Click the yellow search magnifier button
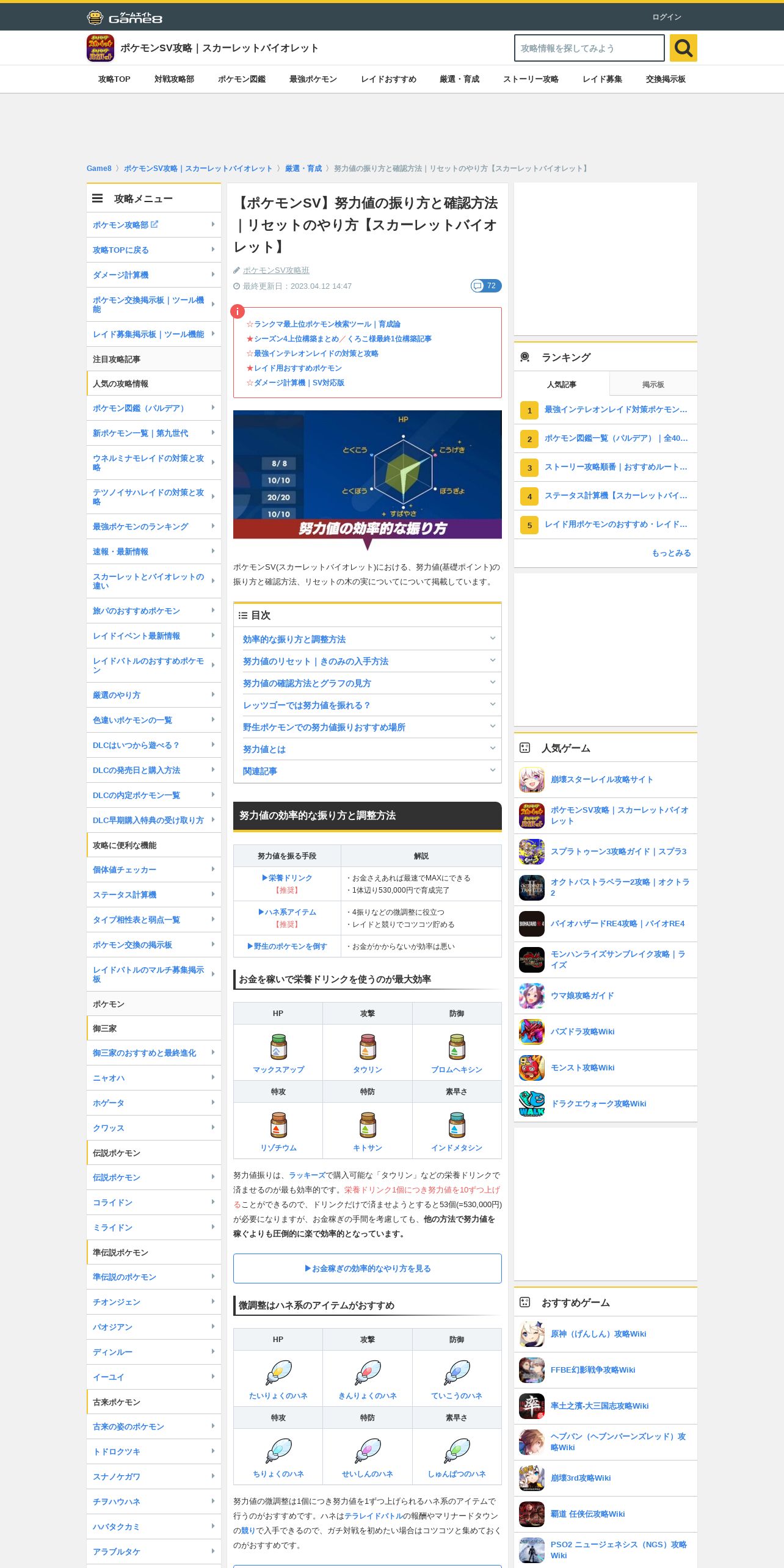Image resolution: width=784 pixels, height=1568 pixels. click(x=683, y=48)
